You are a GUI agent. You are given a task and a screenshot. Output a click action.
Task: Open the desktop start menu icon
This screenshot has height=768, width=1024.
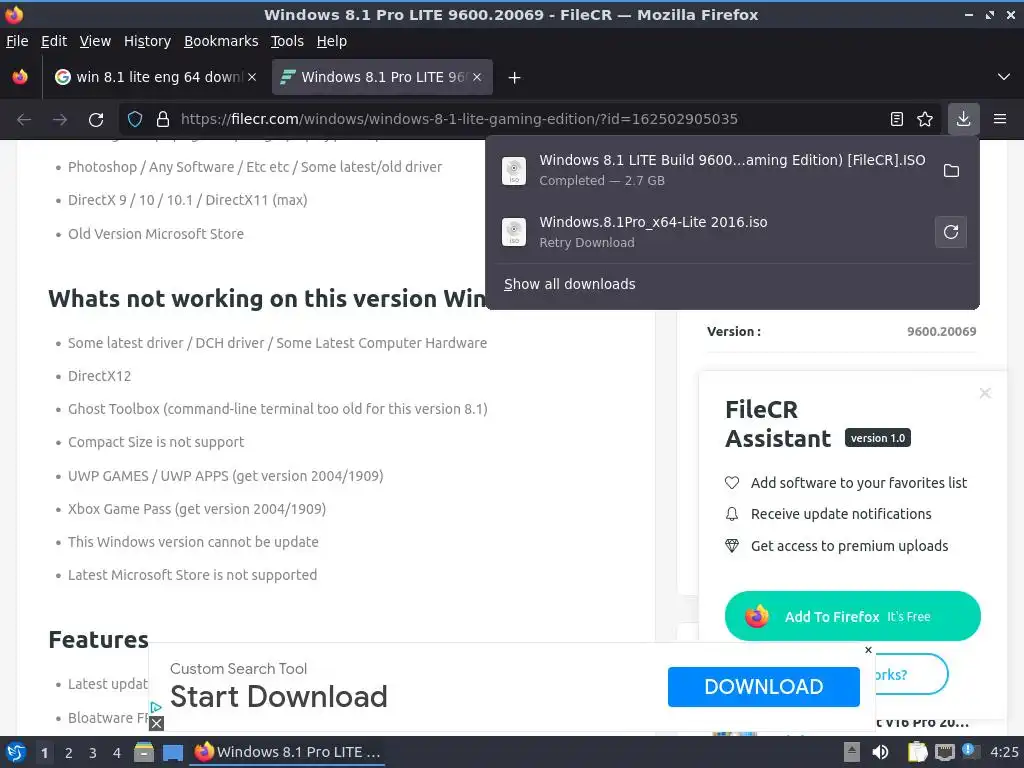(16, 752)
